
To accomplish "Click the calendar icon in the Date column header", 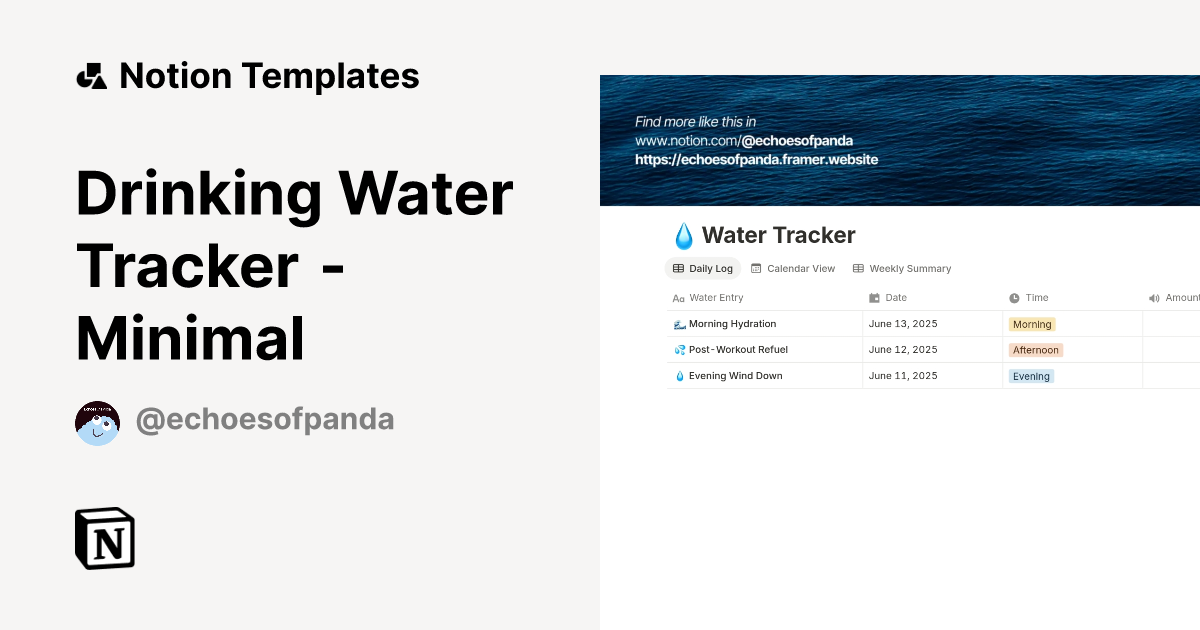I will (x=872, y=297).
